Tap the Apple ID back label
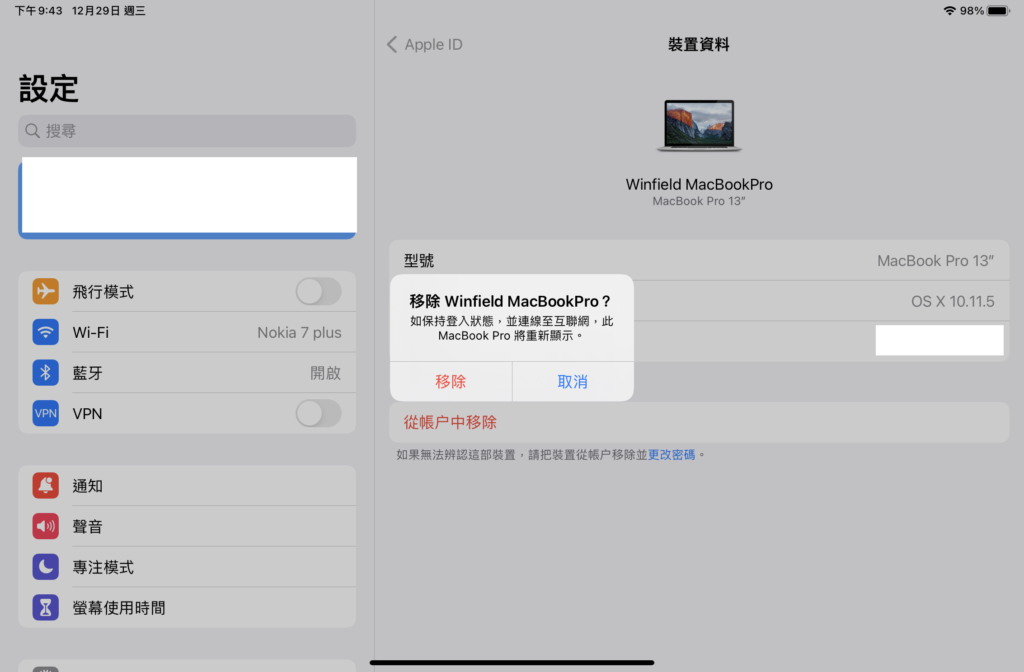This screenshot has width=1024, height=672. pos(434,44)
